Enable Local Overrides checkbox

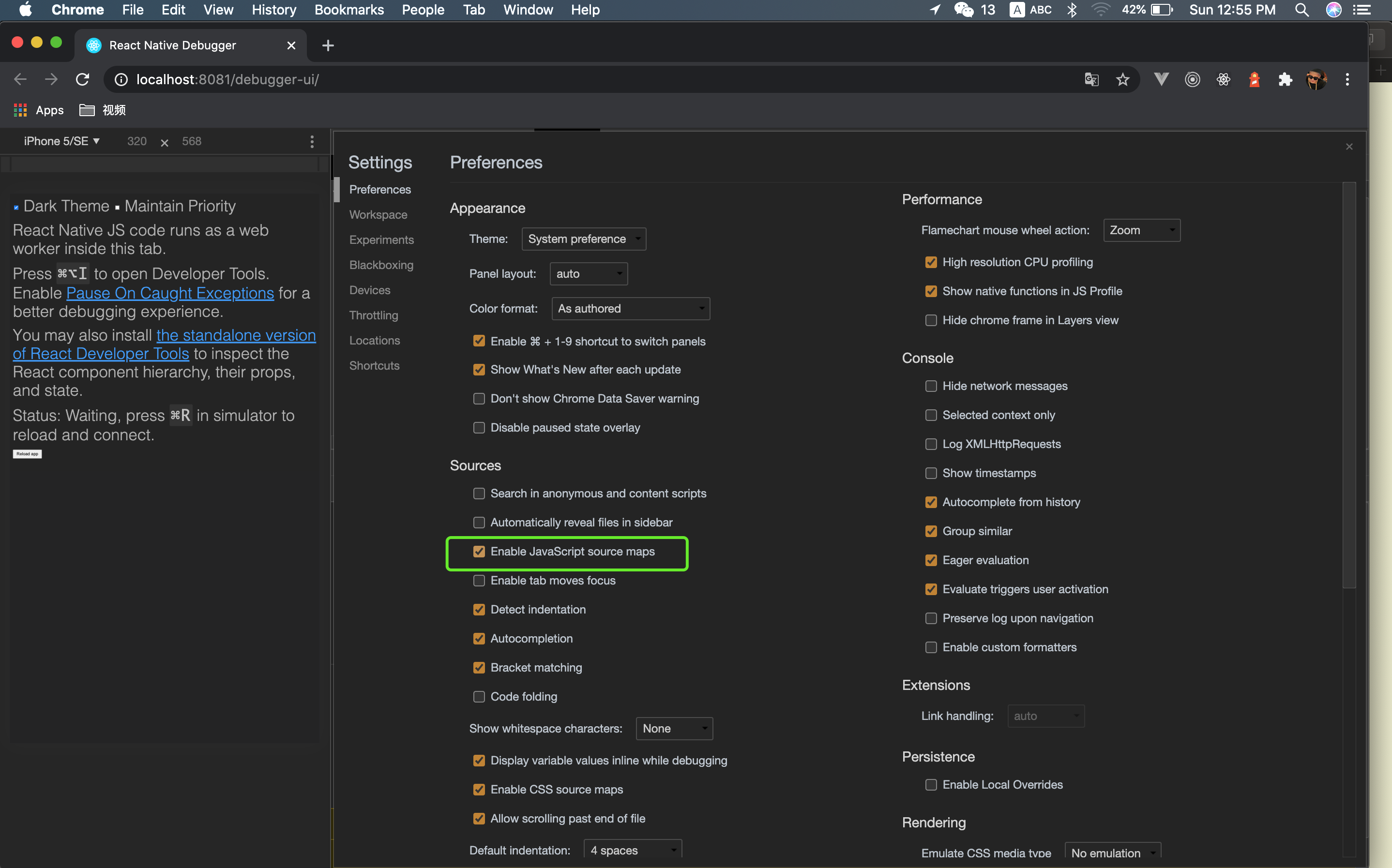931,785
